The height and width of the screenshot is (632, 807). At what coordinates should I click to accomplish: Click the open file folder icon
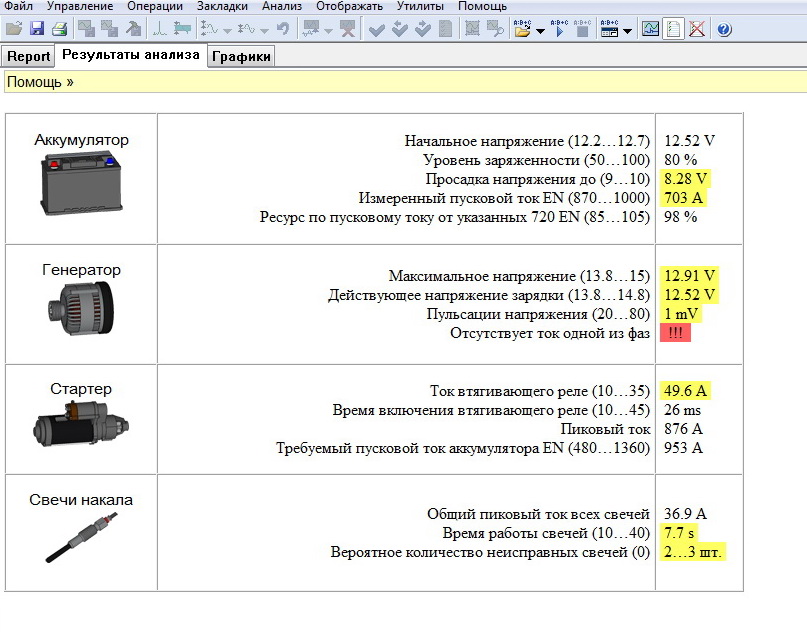(13, 30)
